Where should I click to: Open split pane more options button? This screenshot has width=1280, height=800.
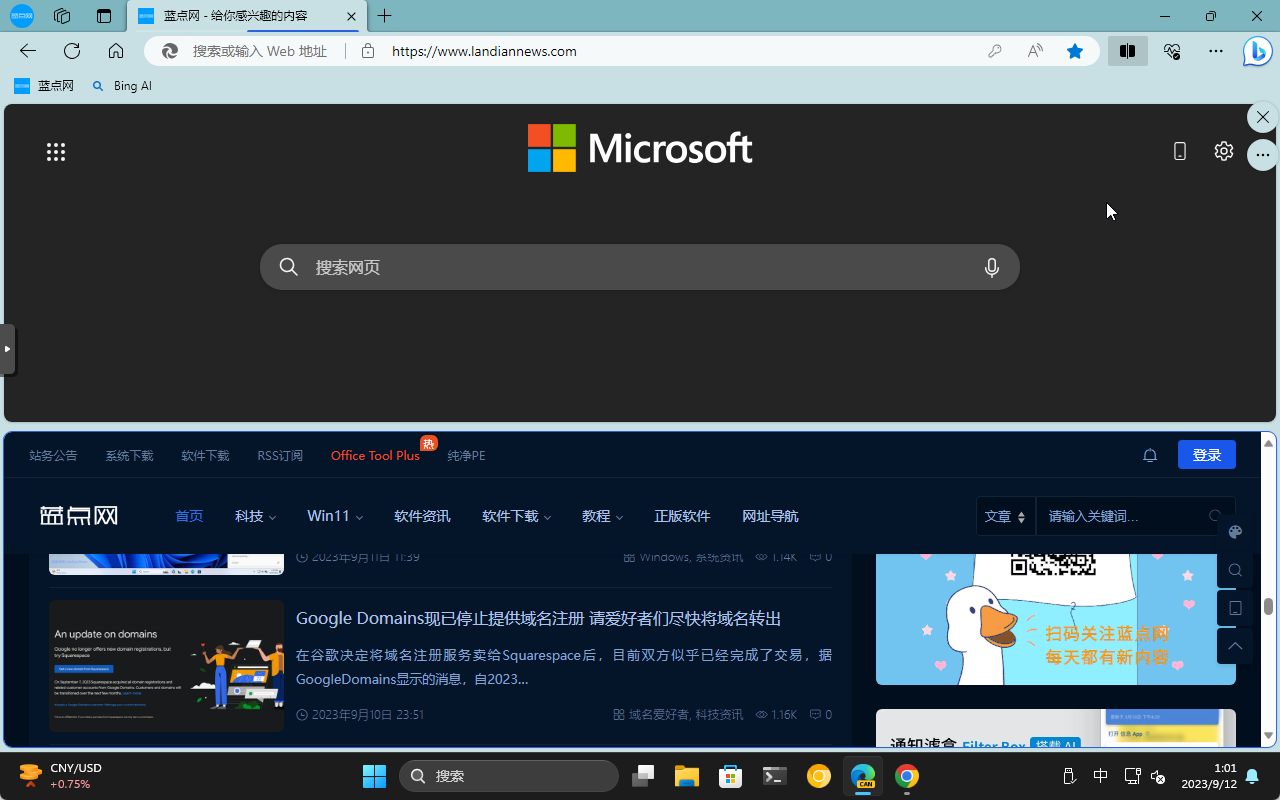(x=1263, y=155)
